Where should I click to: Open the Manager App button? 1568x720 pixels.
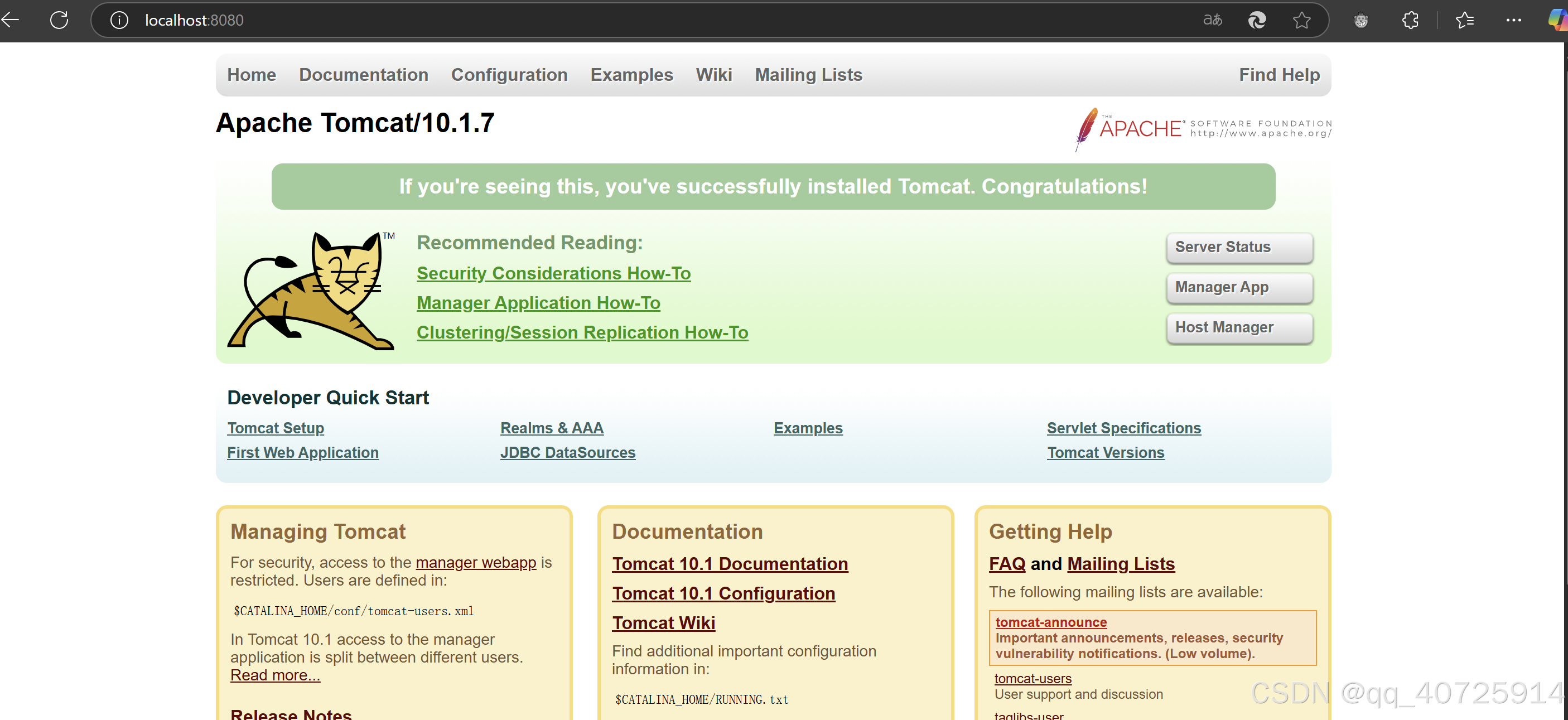pos(1239,287)
